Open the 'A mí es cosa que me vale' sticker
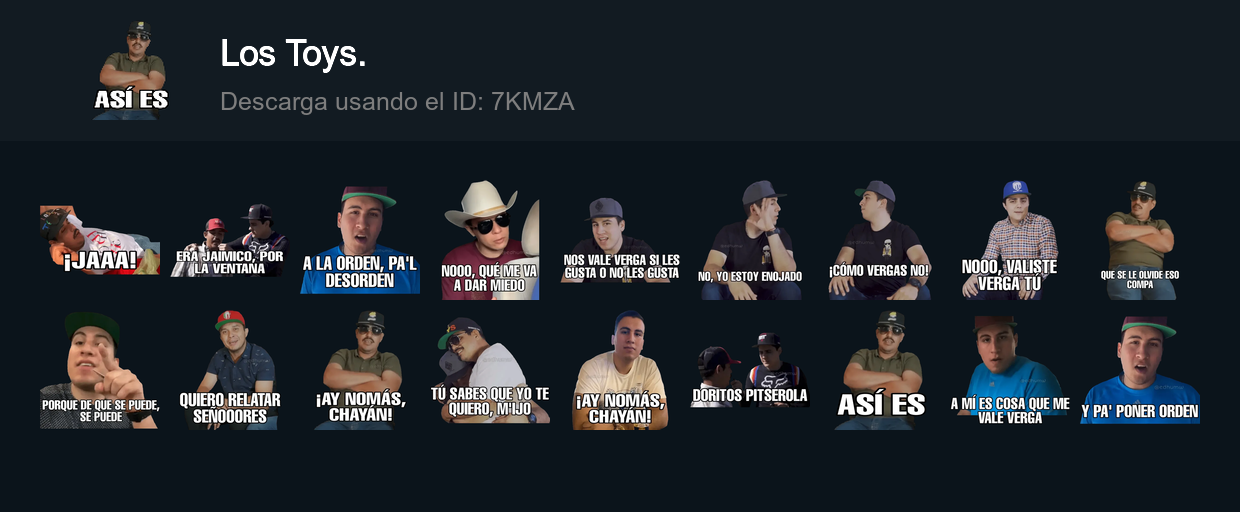The image size is (1240, 512). tap(1010, 370)
